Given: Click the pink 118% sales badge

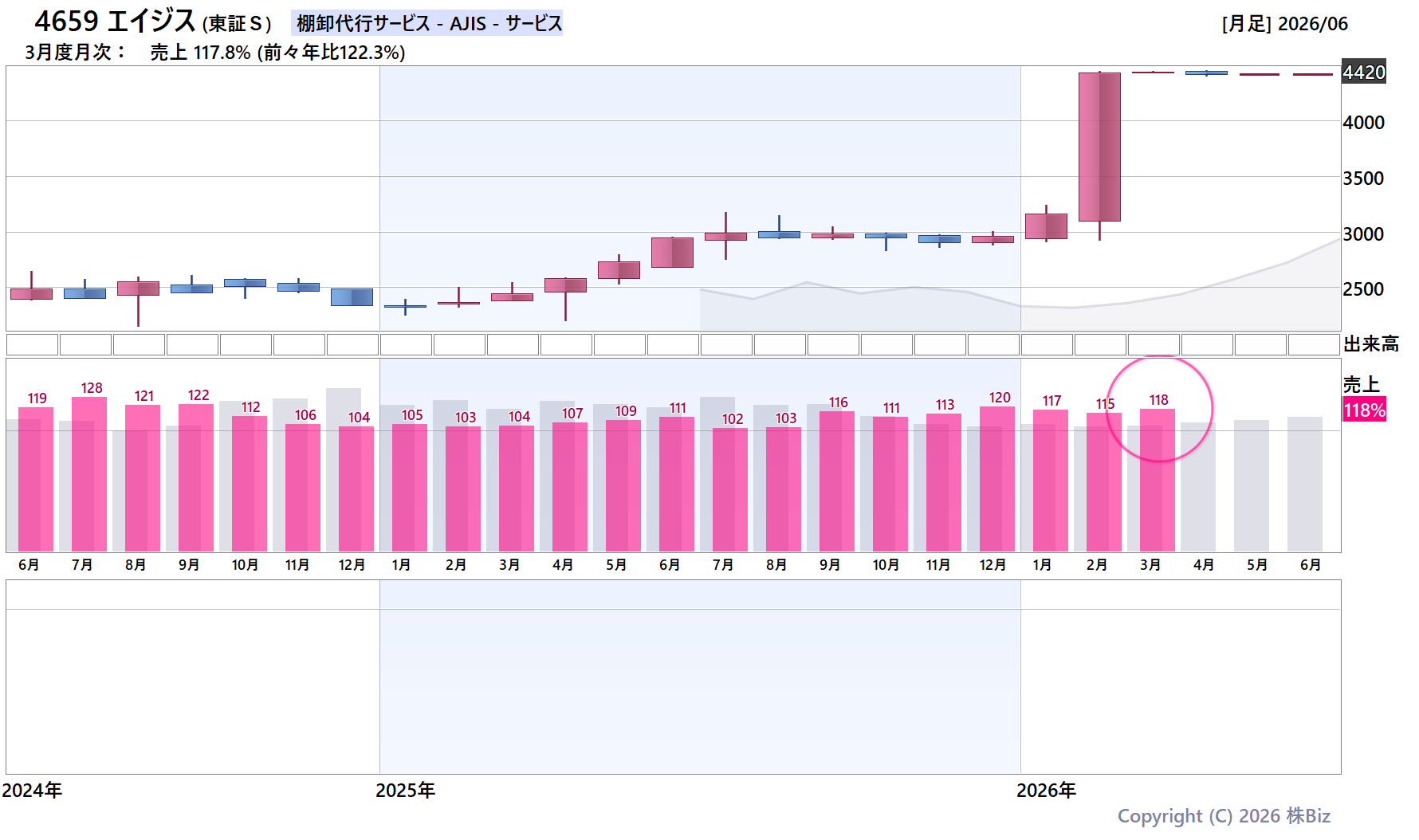Looking at the screenshot, I should click(x=1365, y=410).
